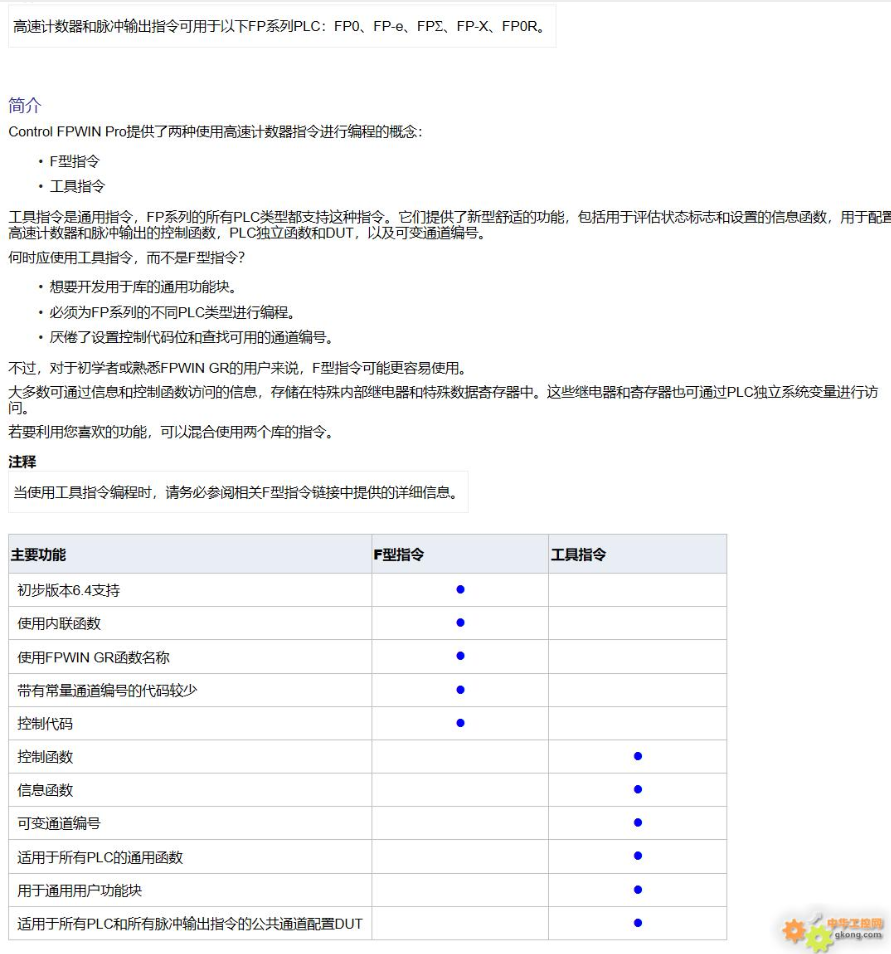Screen dimensions: 891x954
Task: Click the 带有常量通道编号的代码较少 table cell
Action: tap(100, 690)
